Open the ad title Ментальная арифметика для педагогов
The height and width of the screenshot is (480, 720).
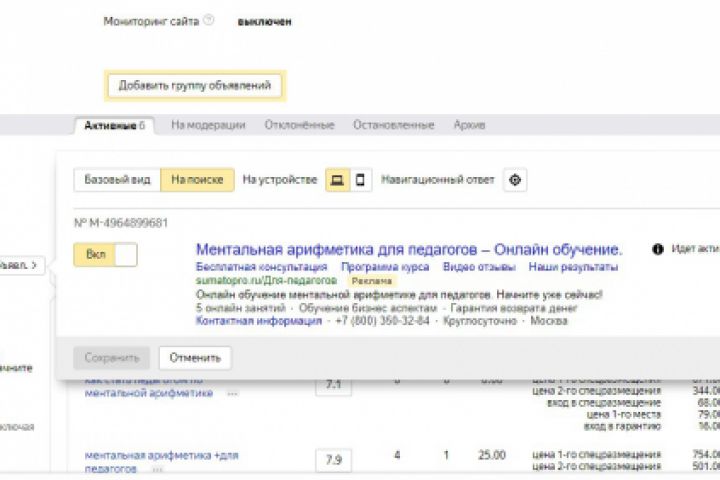(x=409, y=249)
